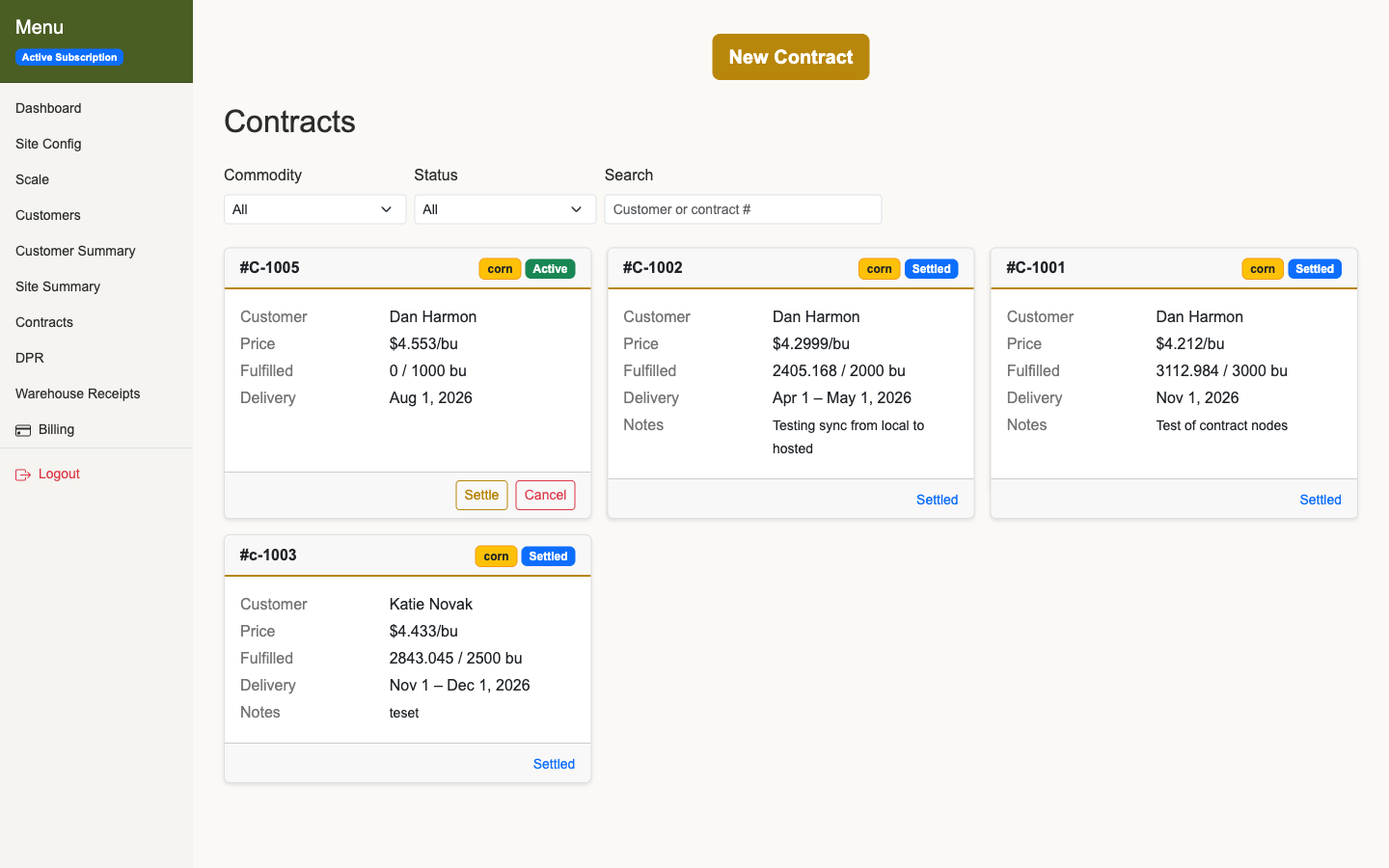1389x868 pixels.
Task: Click the customer or contract search field
Action: pos(743,209)
